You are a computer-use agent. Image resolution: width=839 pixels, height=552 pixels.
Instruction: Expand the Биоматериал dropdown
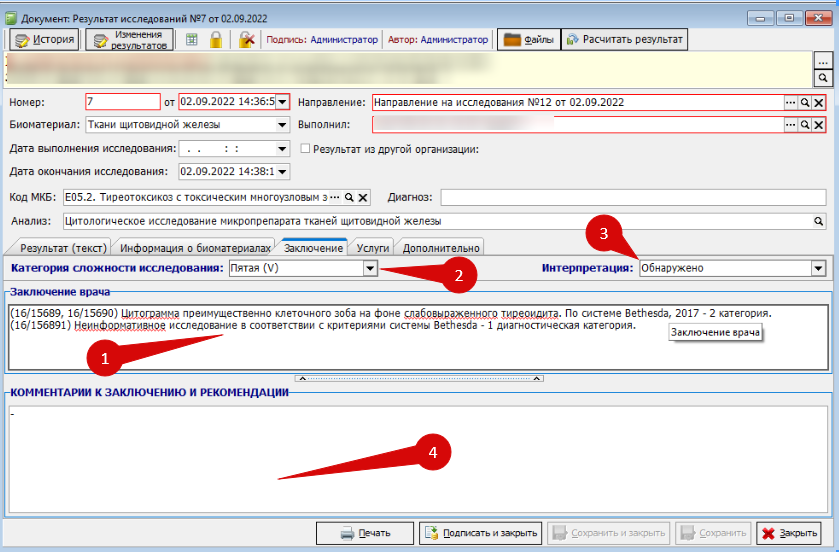tap(282, 125)
